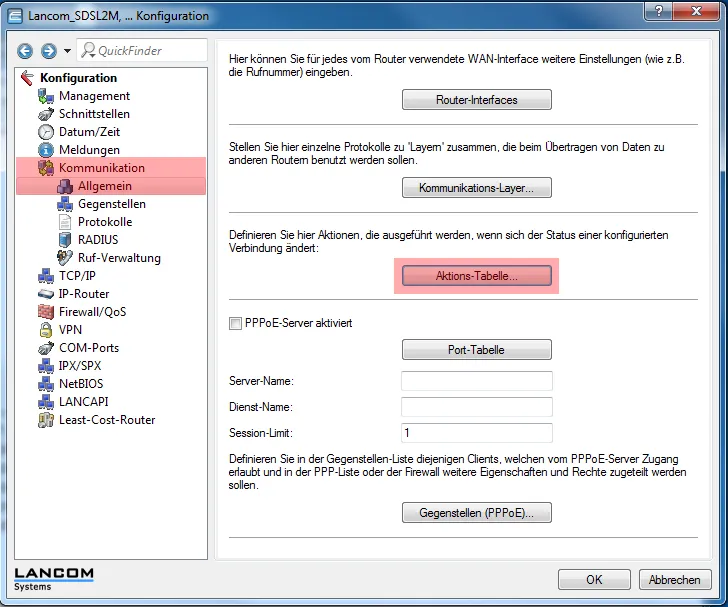Select Management in the configuration tree
The image size is (728, 607).
[94, 96]
